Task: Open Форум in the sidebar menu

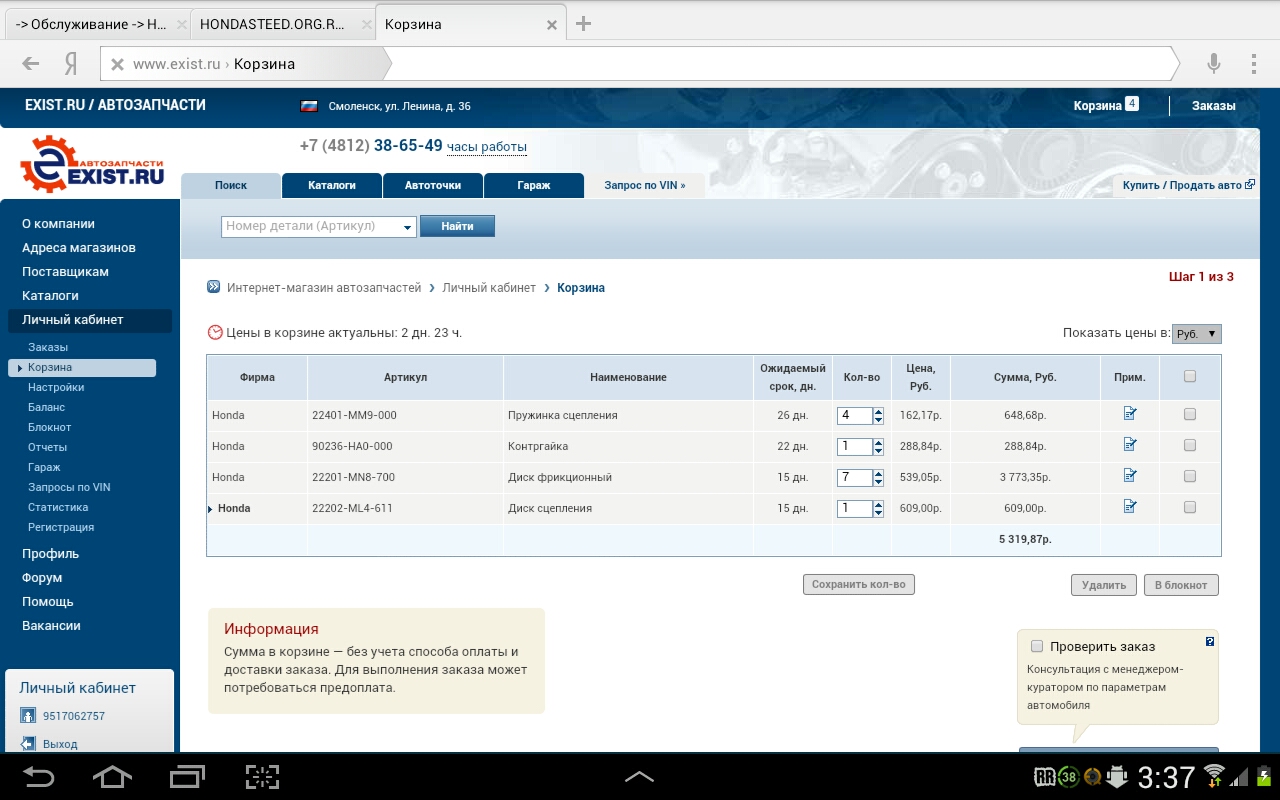Action: tap(42, 577)
